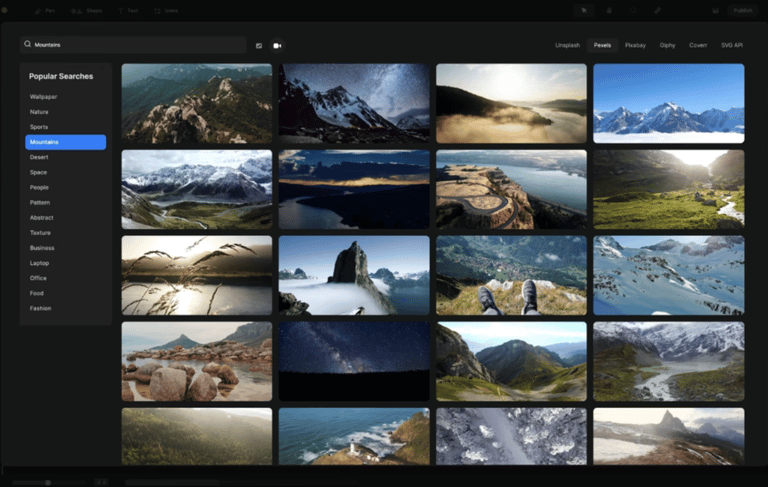Screen dimensions: 768x487
Task: Click the Publish button
Action: tap(743, 10)
